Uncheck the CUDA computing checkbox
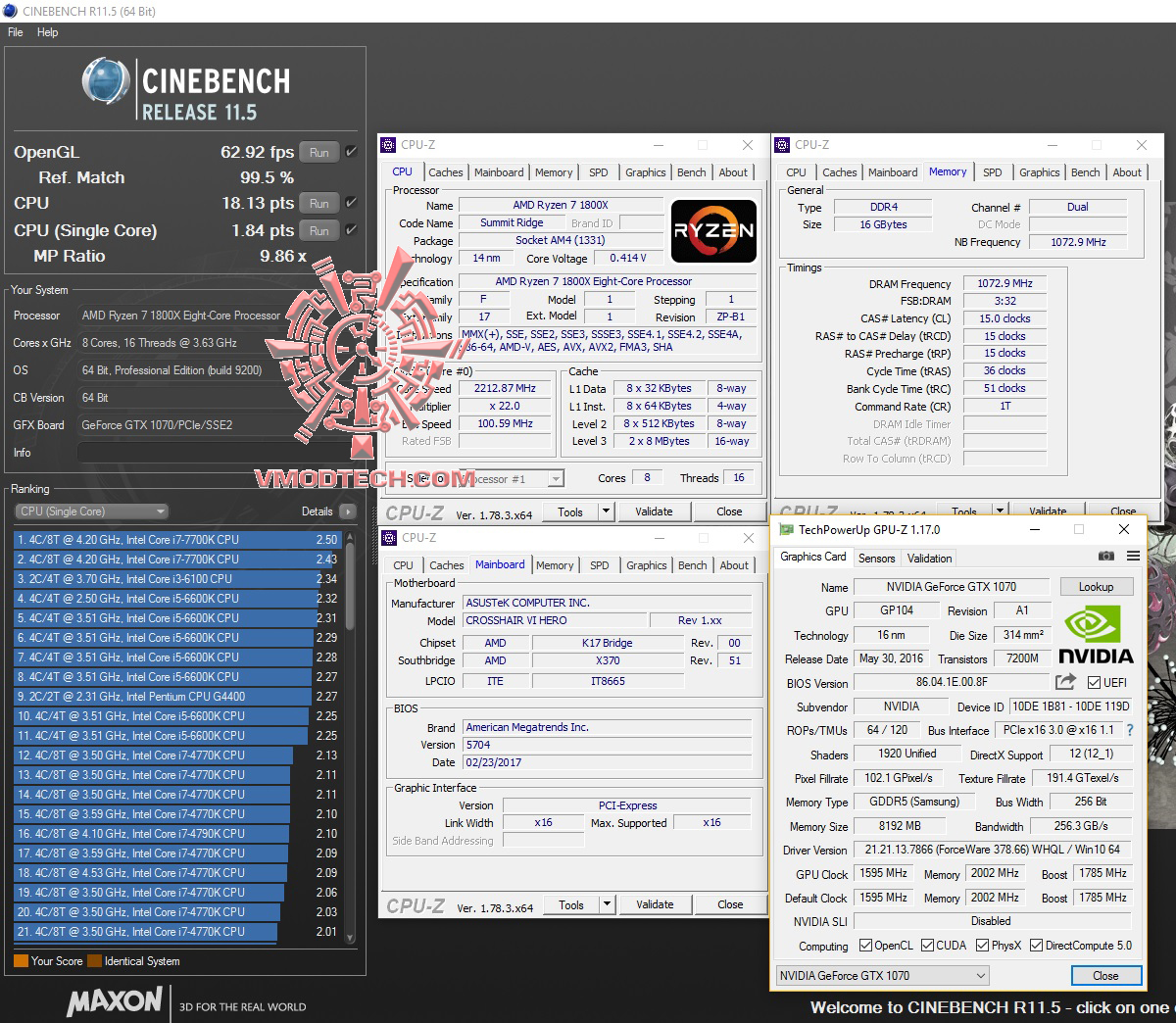The width and height of the screenshot is (1176, 1023). [x=925, y=946]
